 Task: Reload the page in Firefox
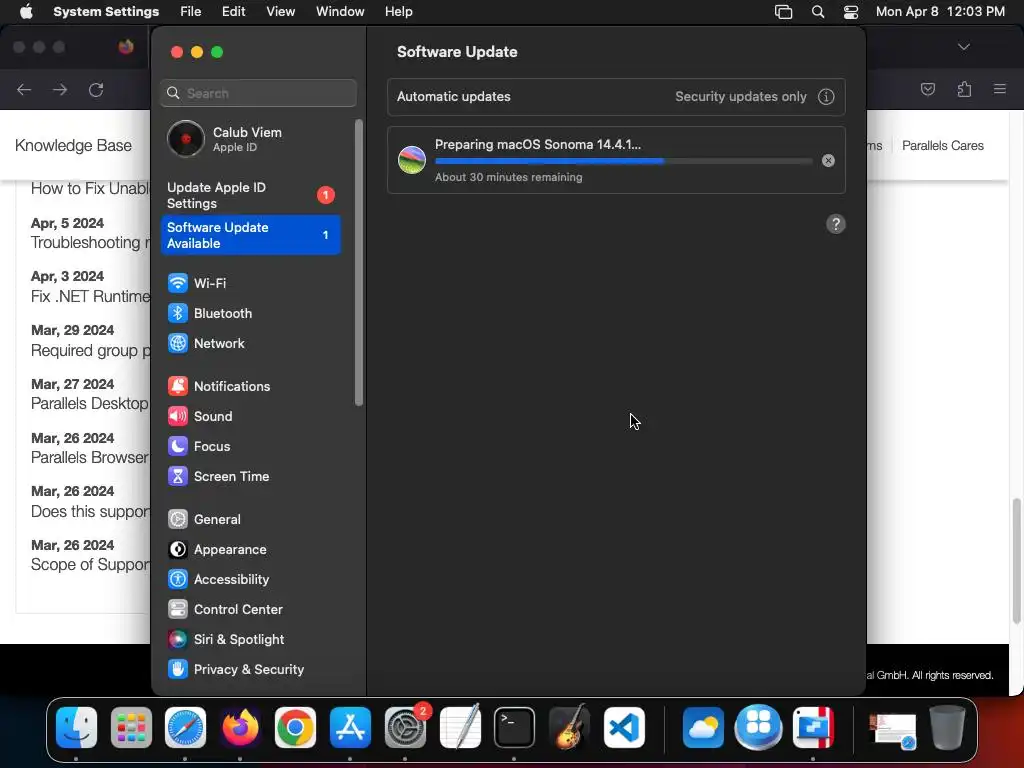97,90
